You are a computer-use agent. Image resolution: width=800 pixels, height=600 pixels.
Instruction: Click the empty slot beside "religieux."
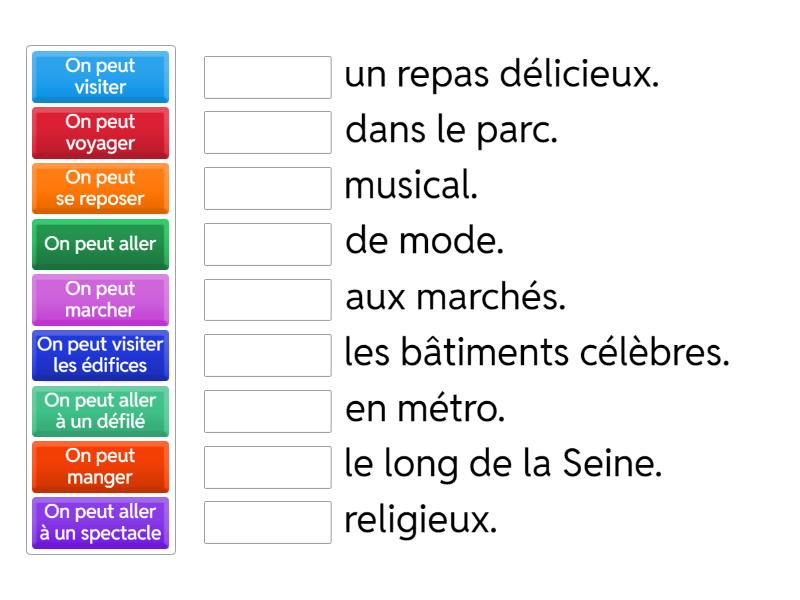tap(266, 524)
